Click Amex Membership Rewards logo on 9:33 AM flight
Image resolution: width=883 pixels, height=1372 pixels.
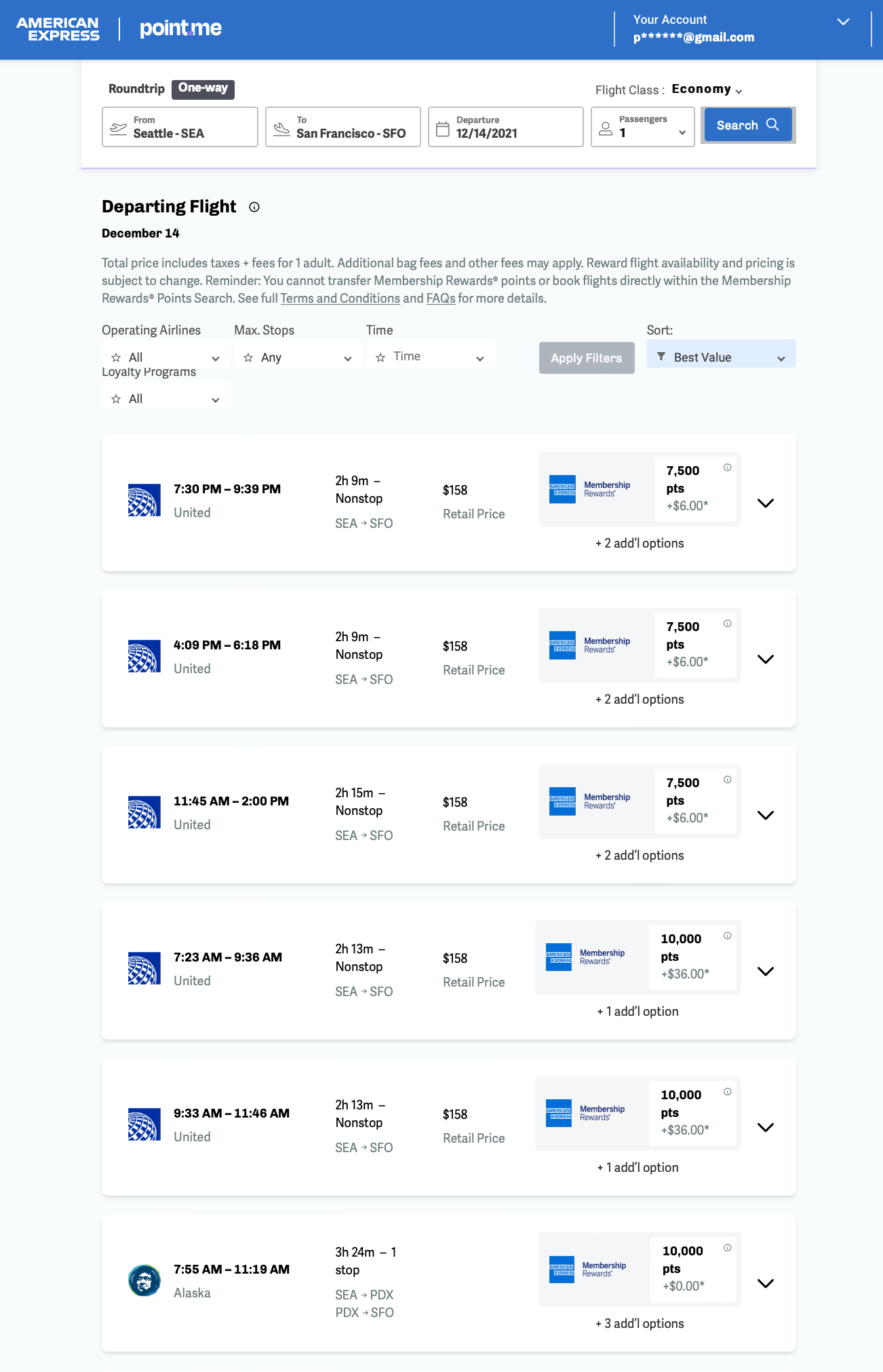click(x=585, y=1113)
